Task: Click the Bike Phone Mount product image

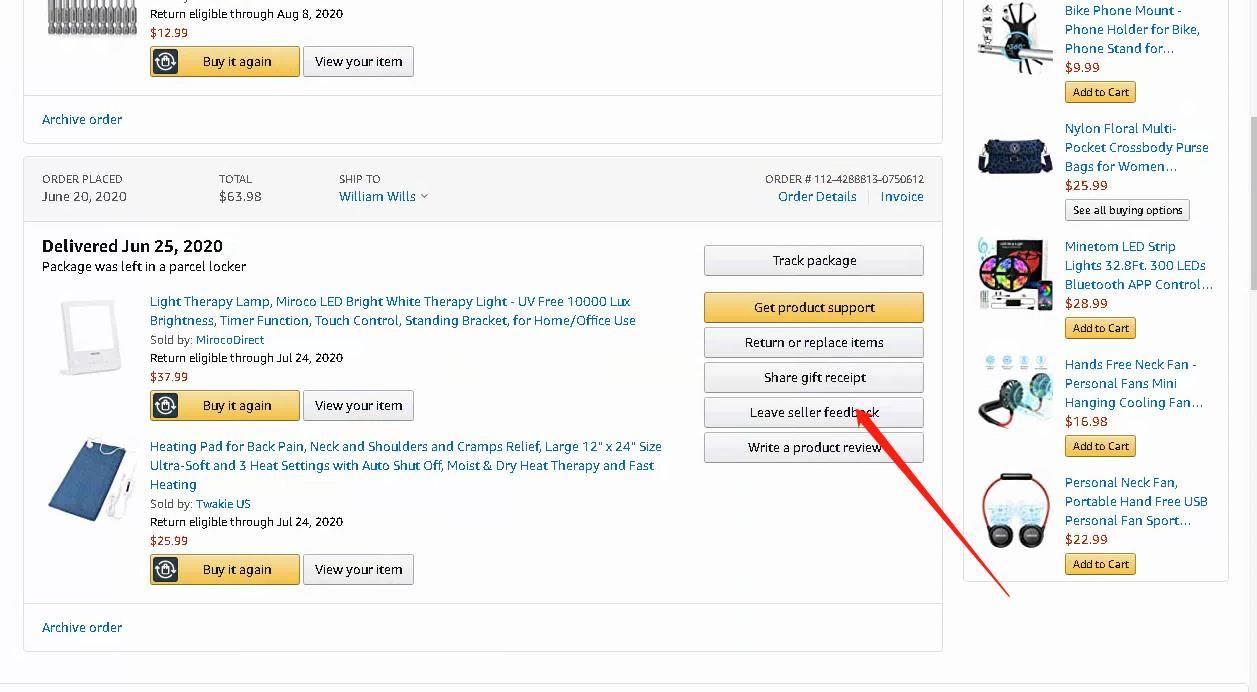Action: pos(1015,38)
